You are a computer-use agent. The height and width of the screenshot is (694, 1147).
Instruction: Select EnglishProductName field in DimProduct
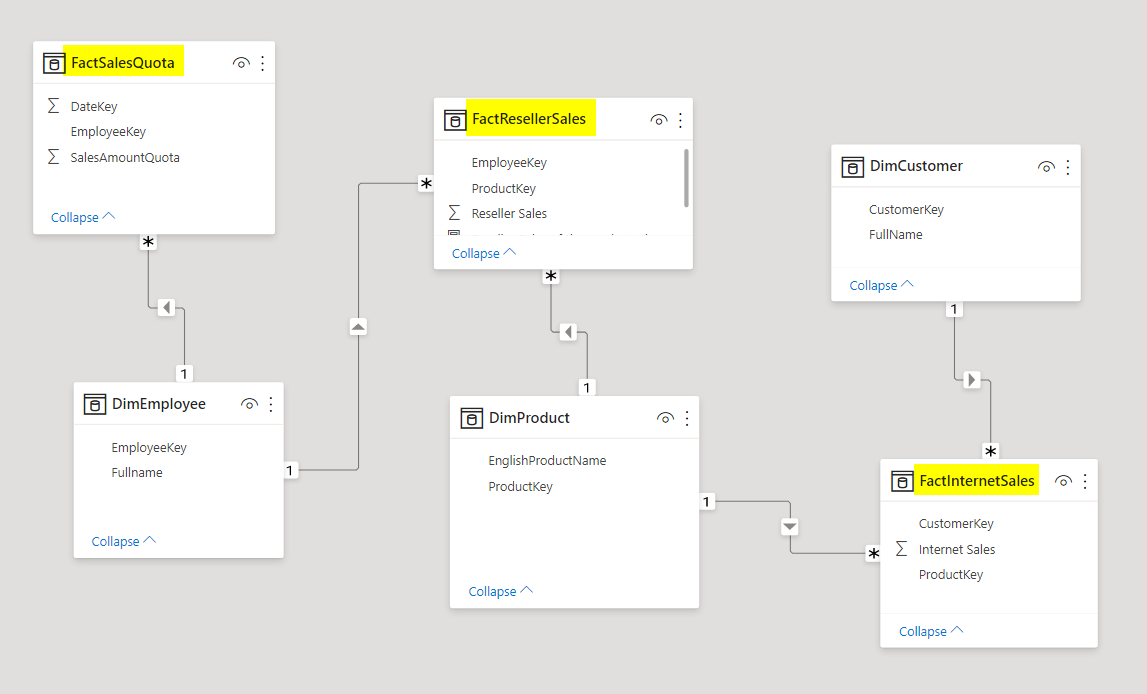pyautogui.click(x=547, y=461)
